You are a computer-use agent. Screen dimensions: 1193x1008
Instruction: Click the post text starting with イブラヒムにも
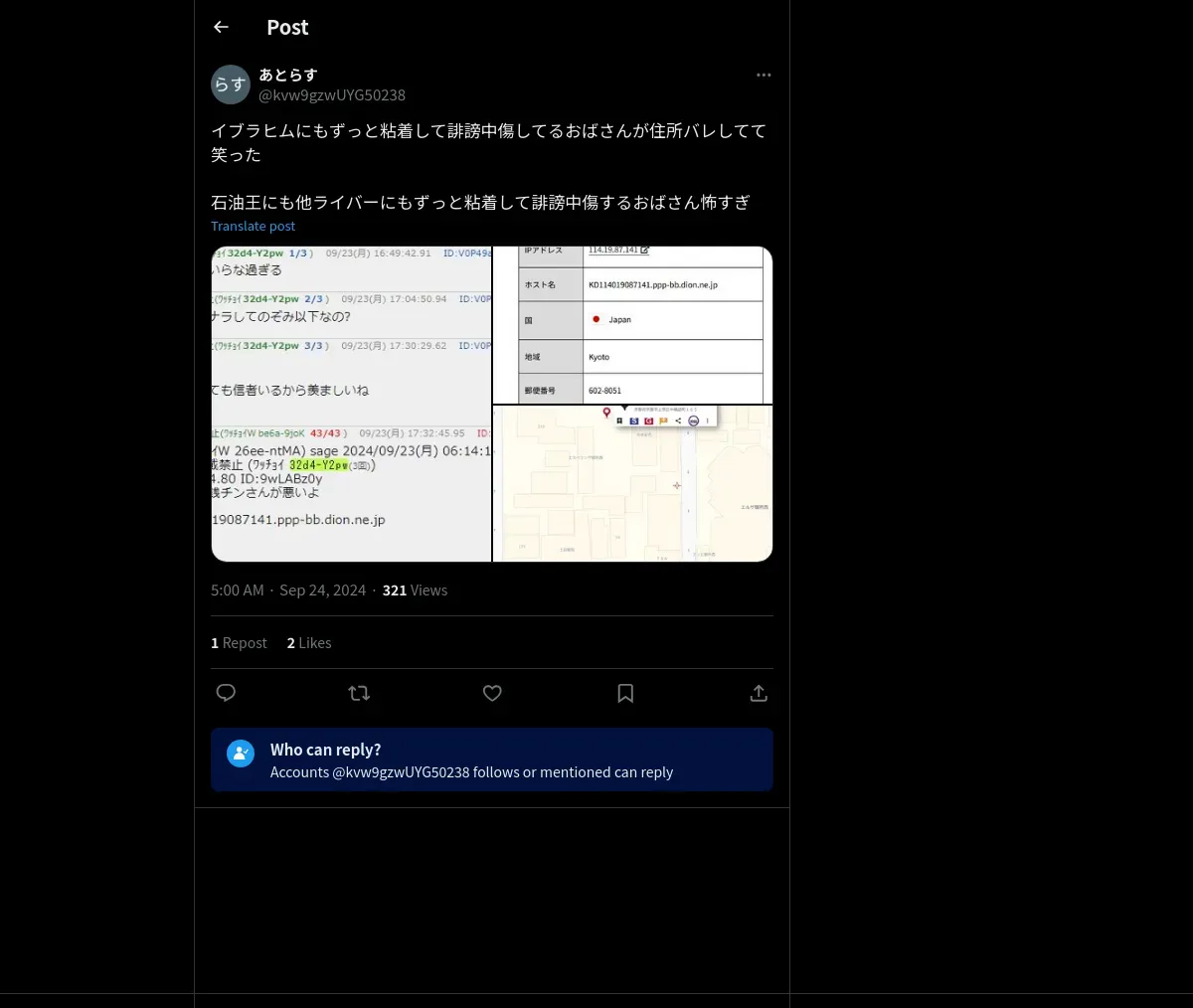pos(488,142)
